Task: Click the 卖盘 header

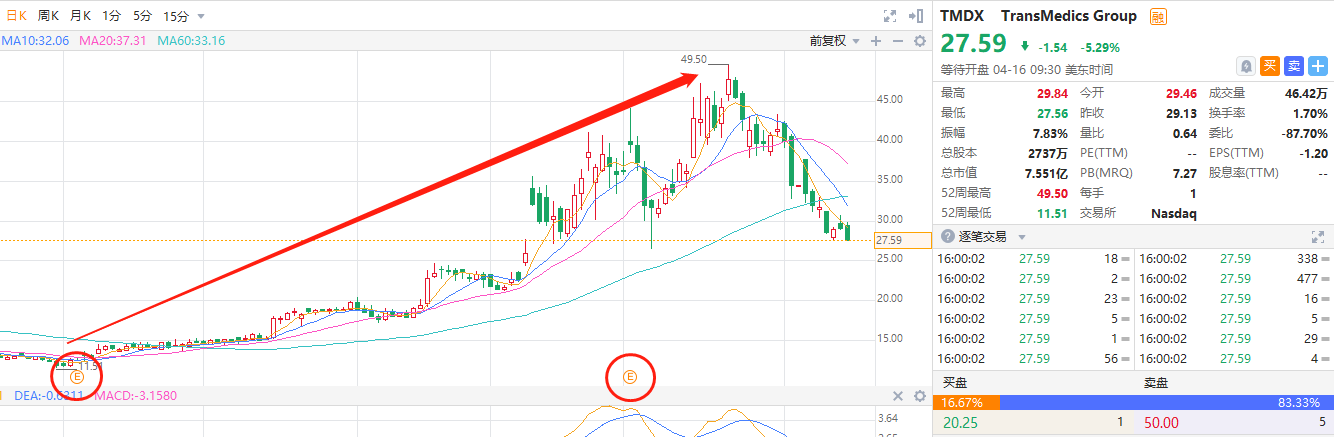Action: coord(1155,383)
